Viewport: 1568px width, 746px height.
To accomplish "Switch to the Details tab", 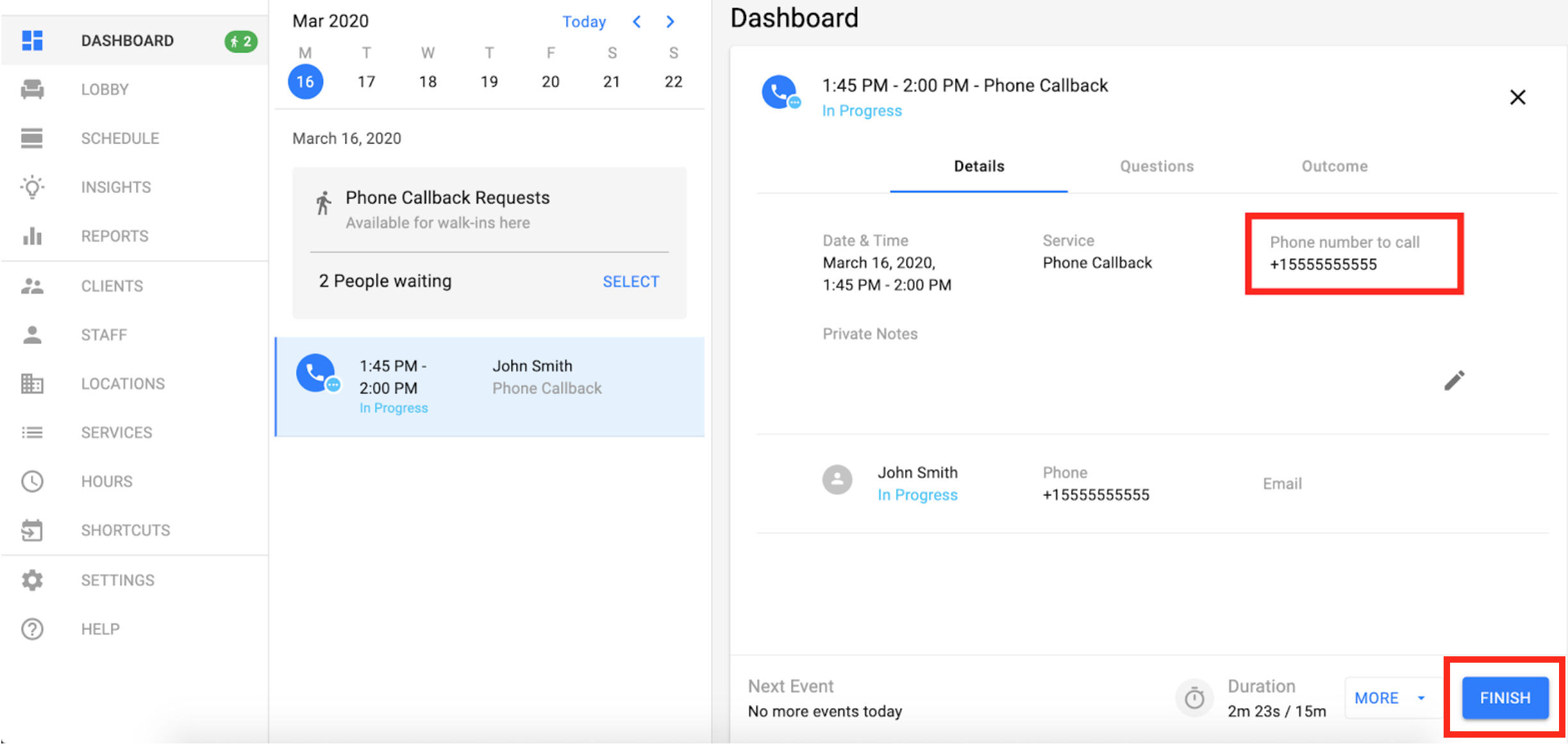I will pos(979,166).
